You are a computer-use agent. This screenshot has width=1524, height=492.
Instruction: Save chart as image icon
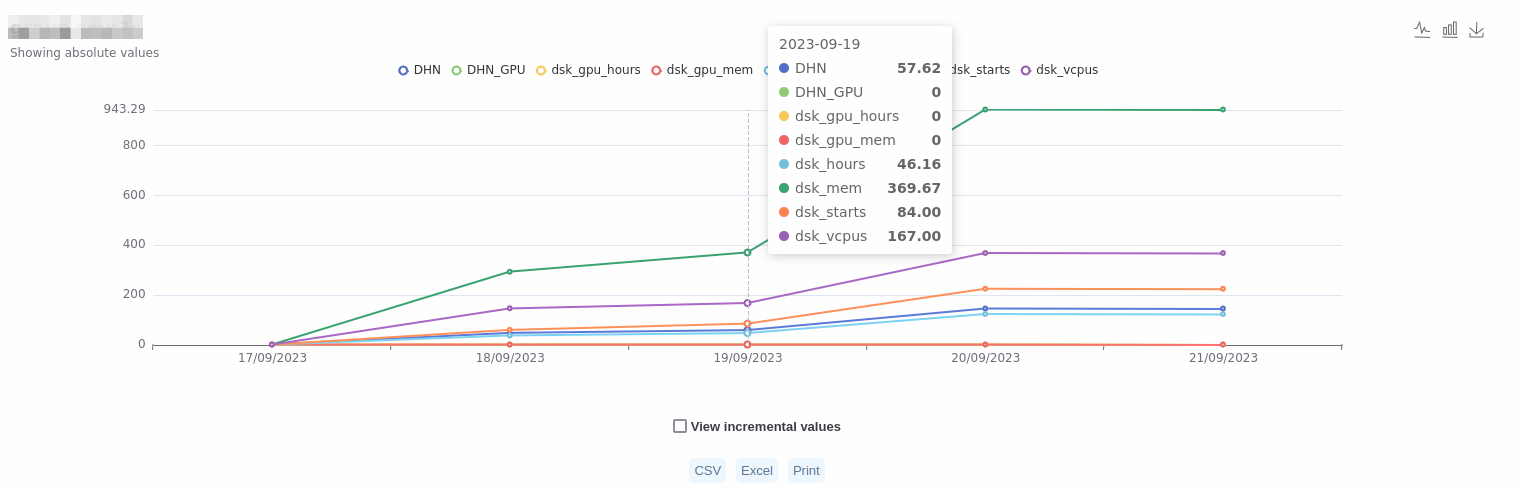tap(1476, 30)
